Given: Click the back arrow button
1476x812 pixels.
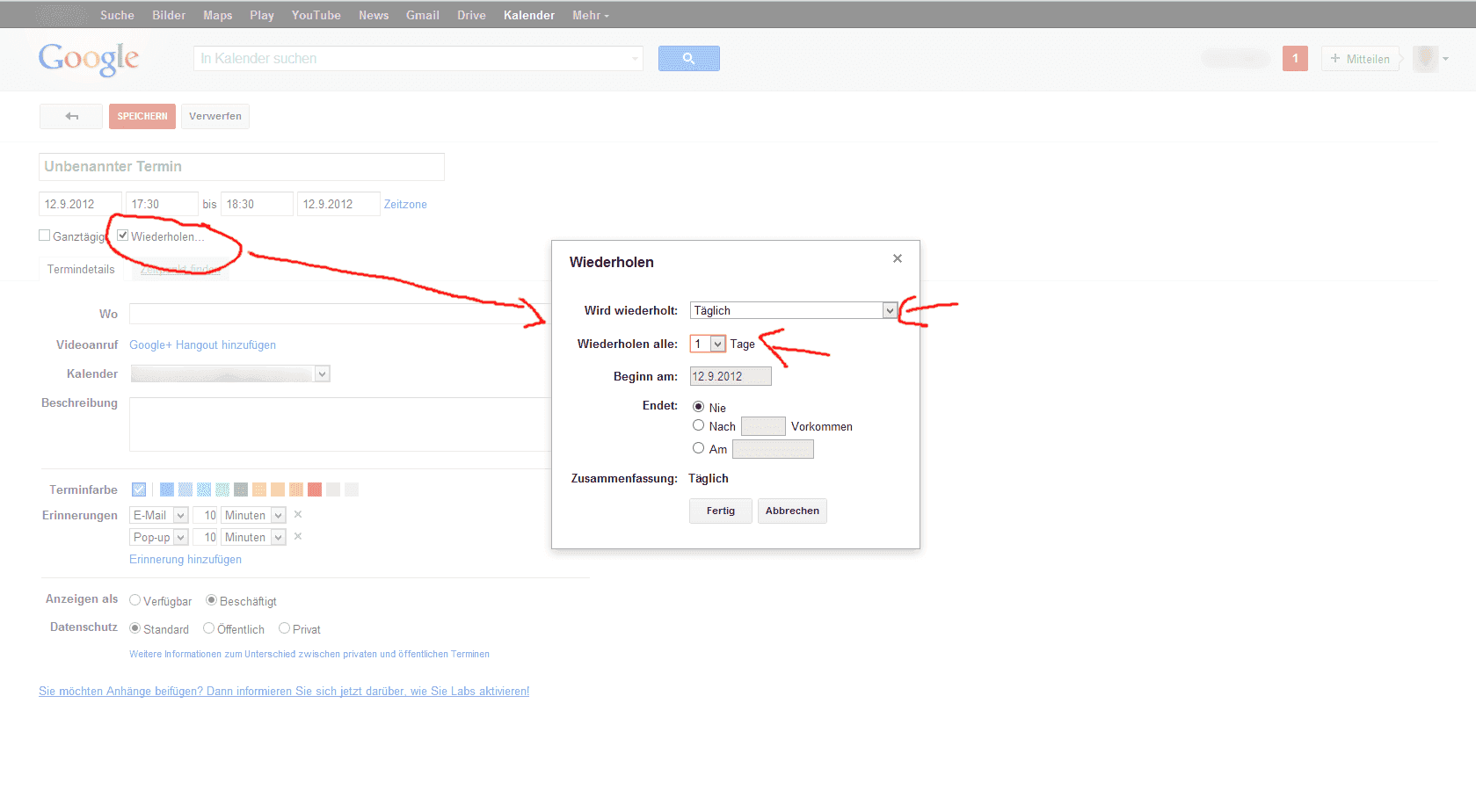Looking at the screenshot, I should 71,116.
